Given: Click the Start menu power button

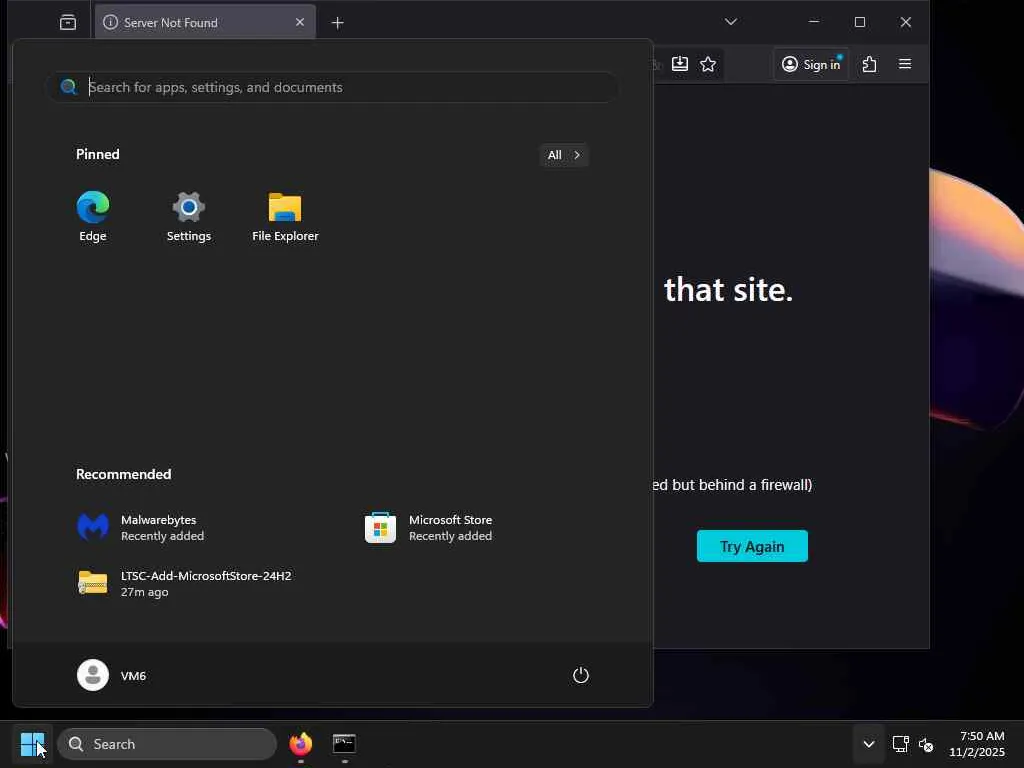Looking at the screenshot, I should tap(581, 675).
